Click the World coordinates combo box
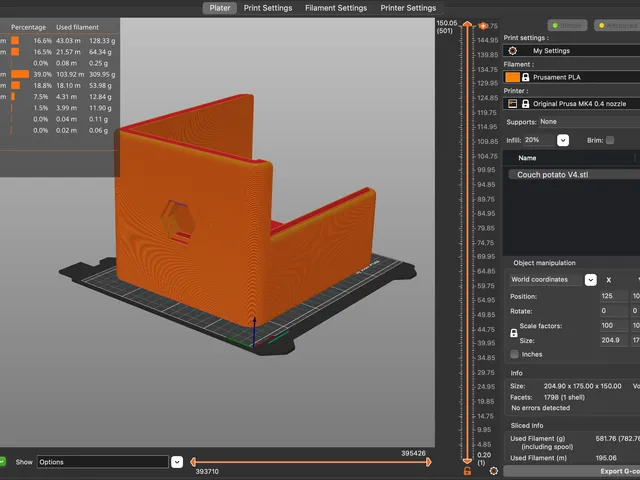Screen dimensions: 640x480 click(x=545, y=280)
